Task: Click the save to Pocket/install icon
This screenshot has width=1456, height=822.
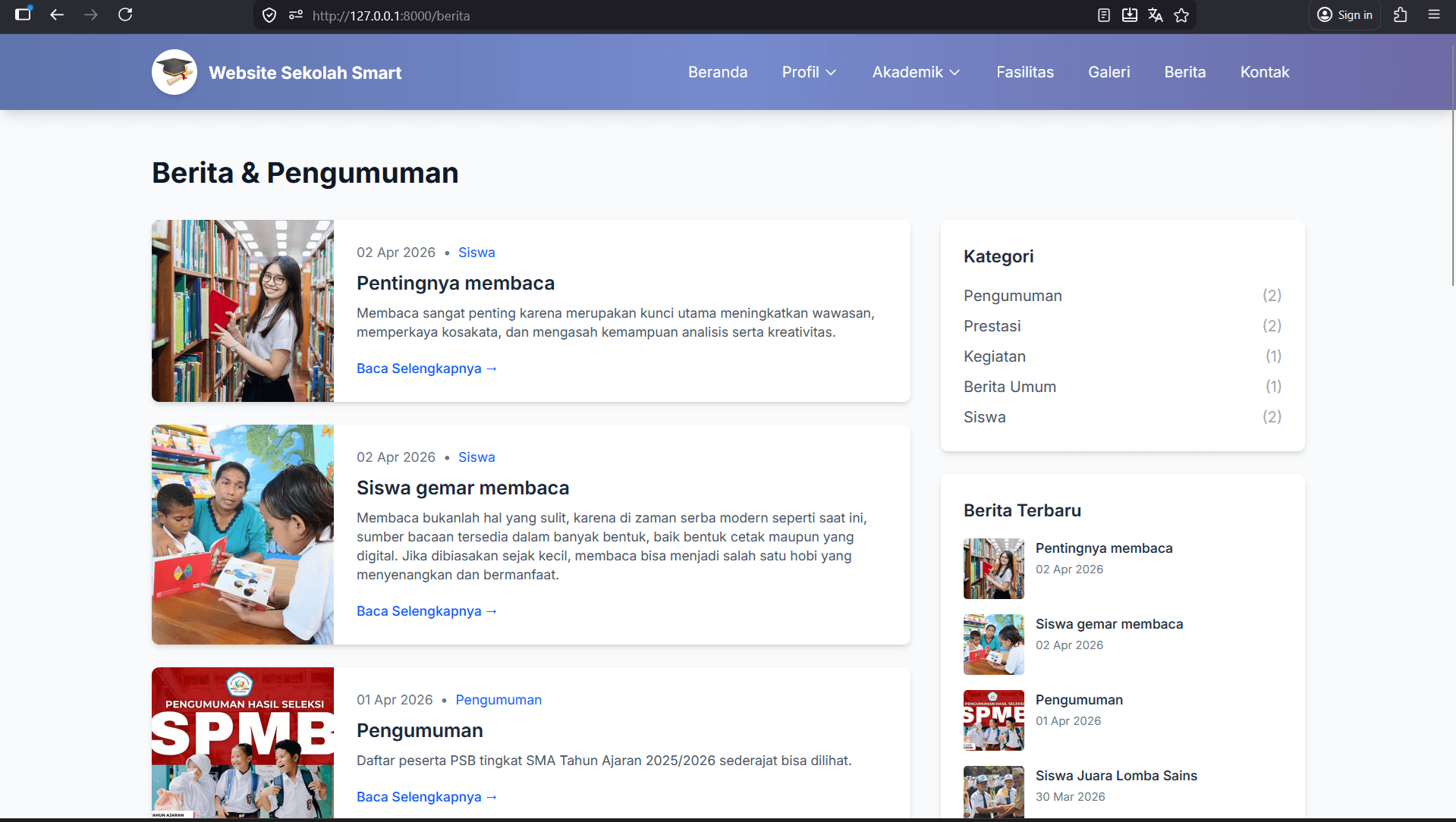Action: coord(1130,15)
